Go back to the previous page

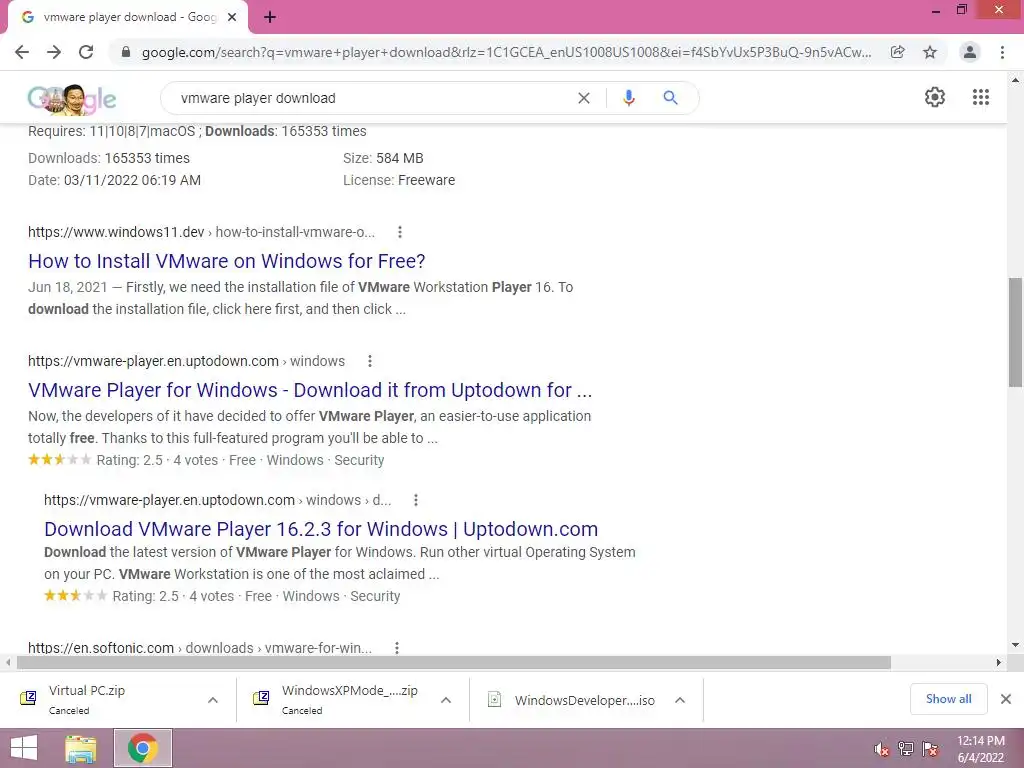22,52
